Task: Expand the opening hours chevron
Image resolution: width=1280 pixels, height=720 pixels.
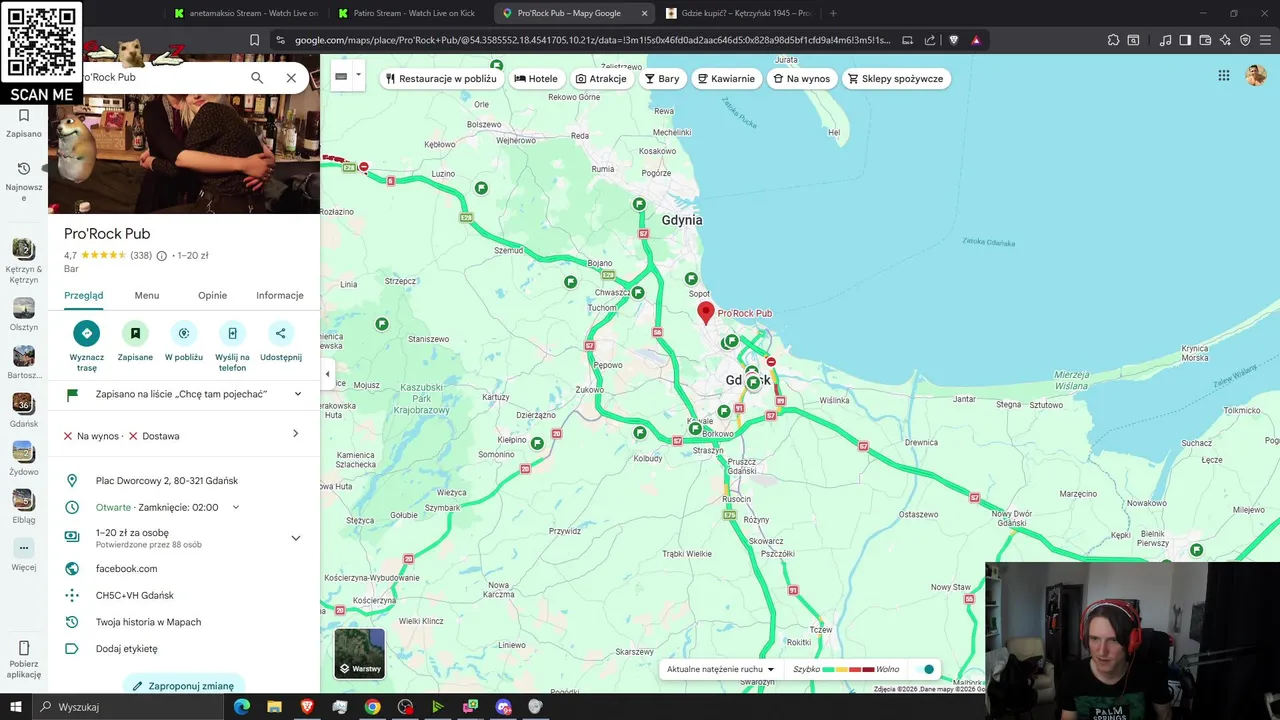Action: click(x=236, y=507)
